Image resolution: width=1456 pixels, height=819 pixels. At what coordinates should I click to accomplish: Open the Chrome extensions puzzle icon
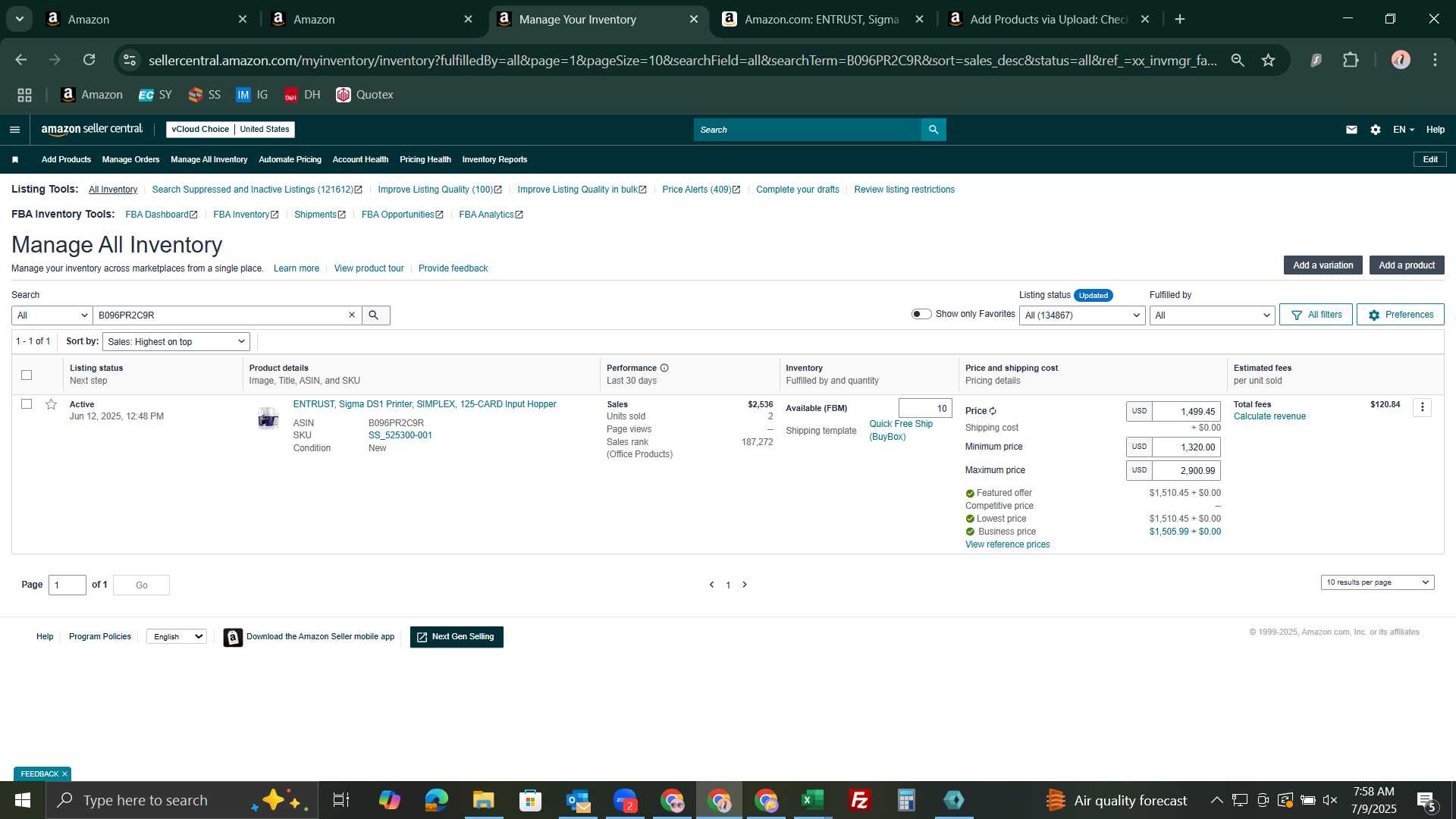pos(1351,60)
